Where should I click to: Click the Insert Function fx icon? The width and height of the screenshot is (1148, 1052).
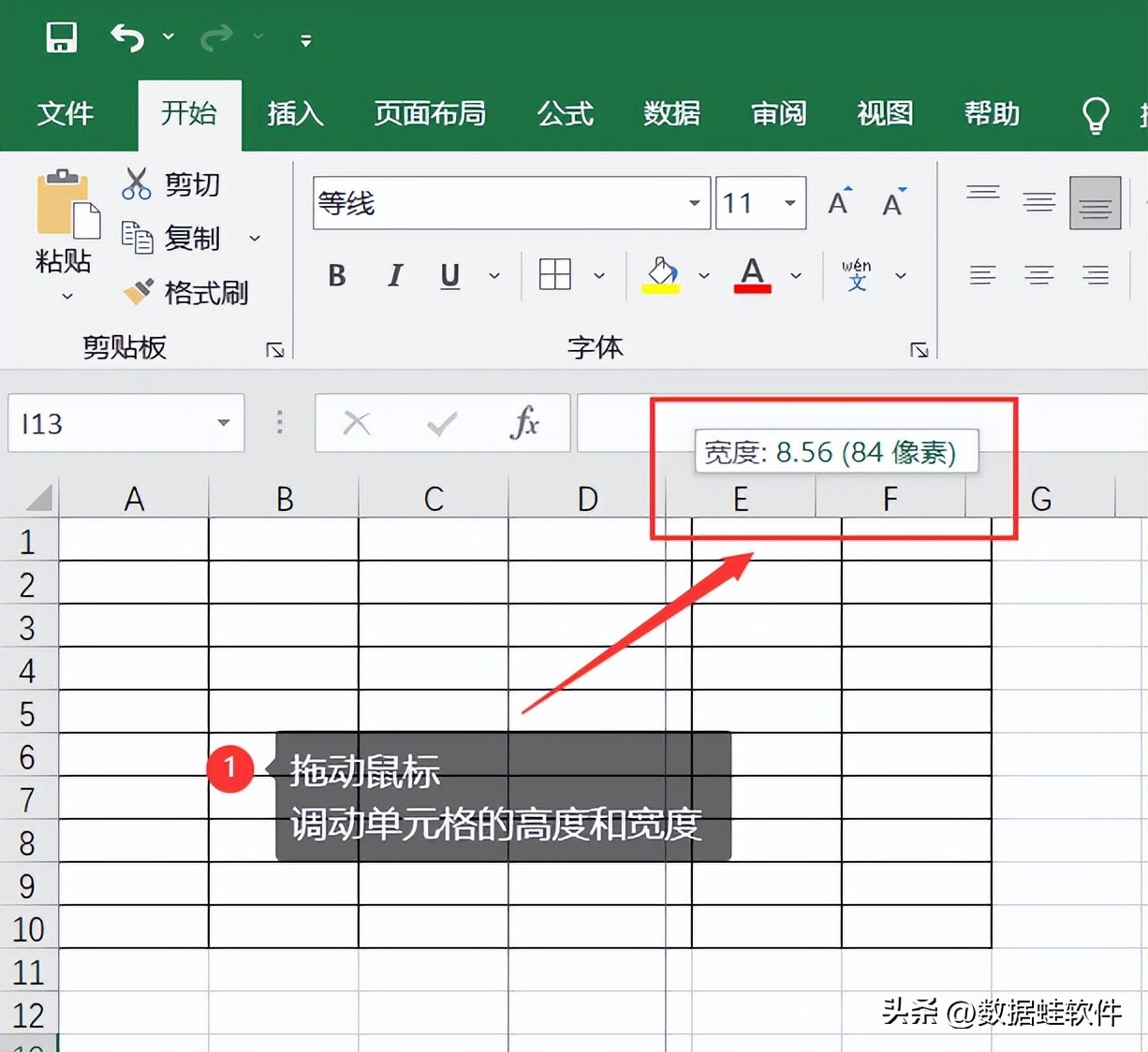point(524,424)
